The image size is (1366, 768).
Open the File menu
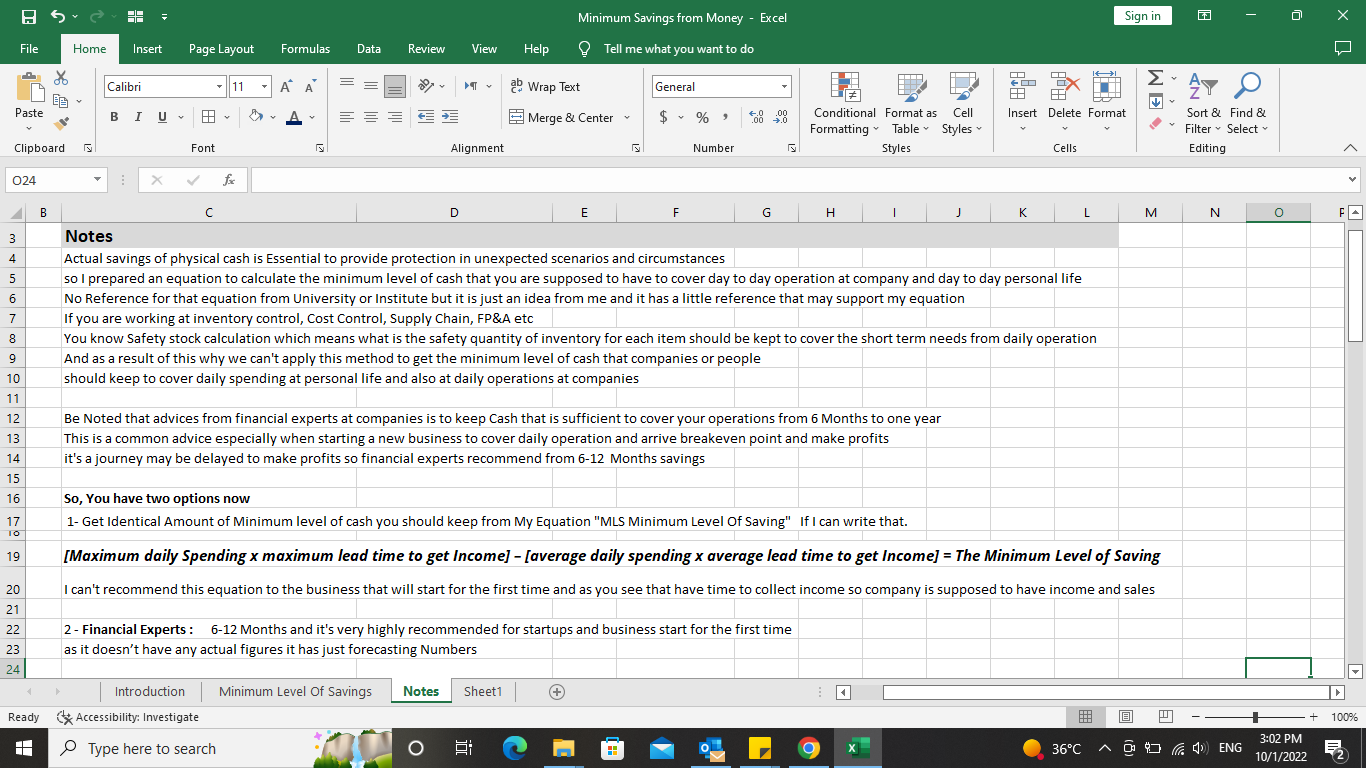29,48
